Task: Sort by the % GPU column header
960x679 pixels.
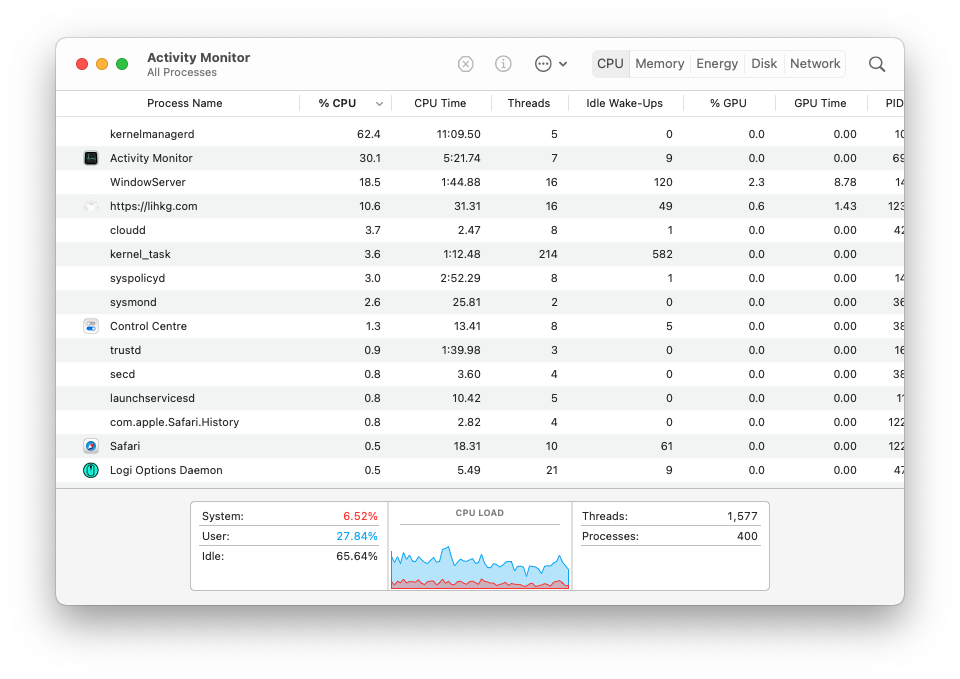Action: coord(728,103)
